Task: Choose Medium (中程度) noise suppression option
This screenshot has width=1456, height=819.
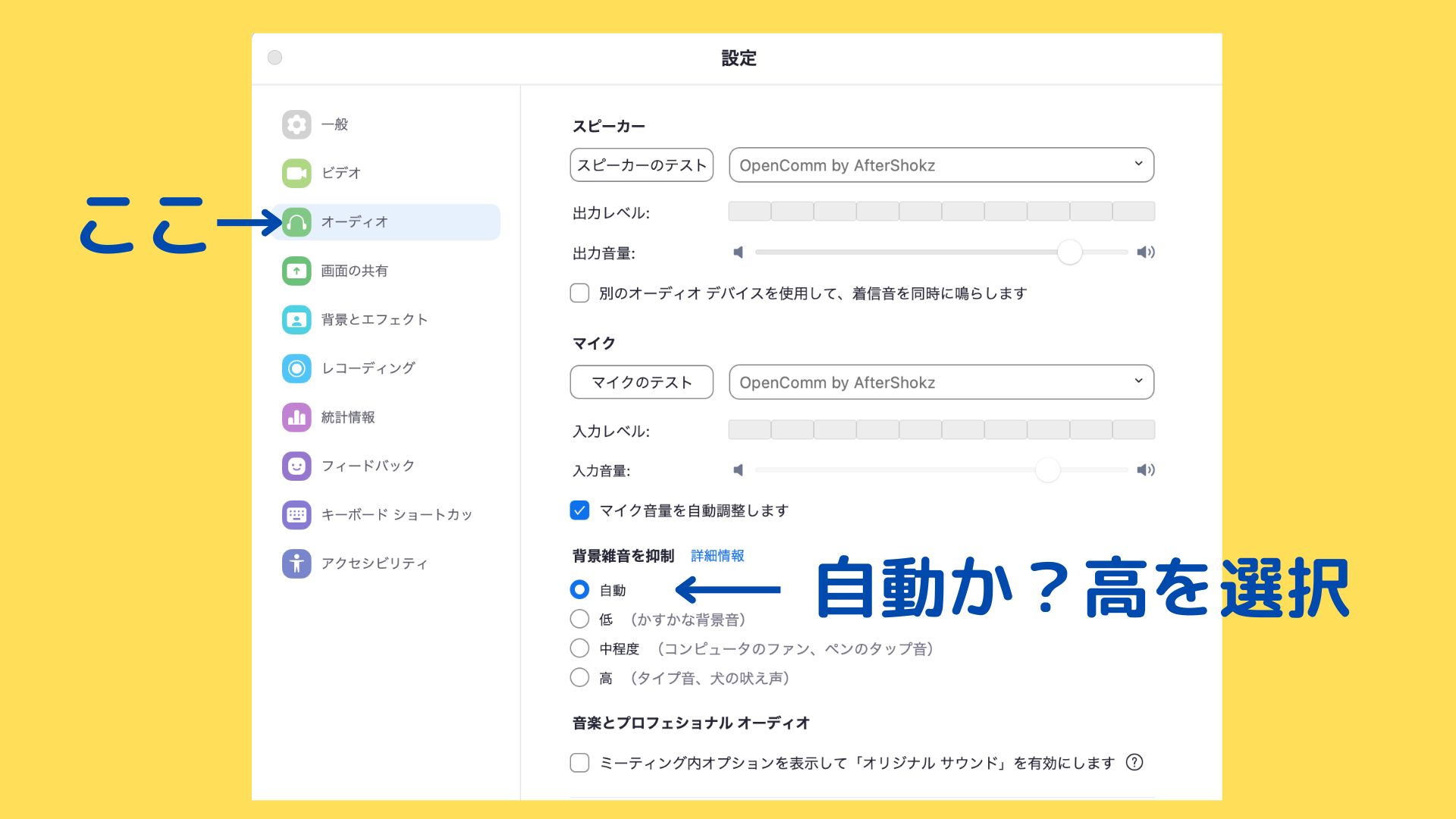Action: click(x=579, y=648)
